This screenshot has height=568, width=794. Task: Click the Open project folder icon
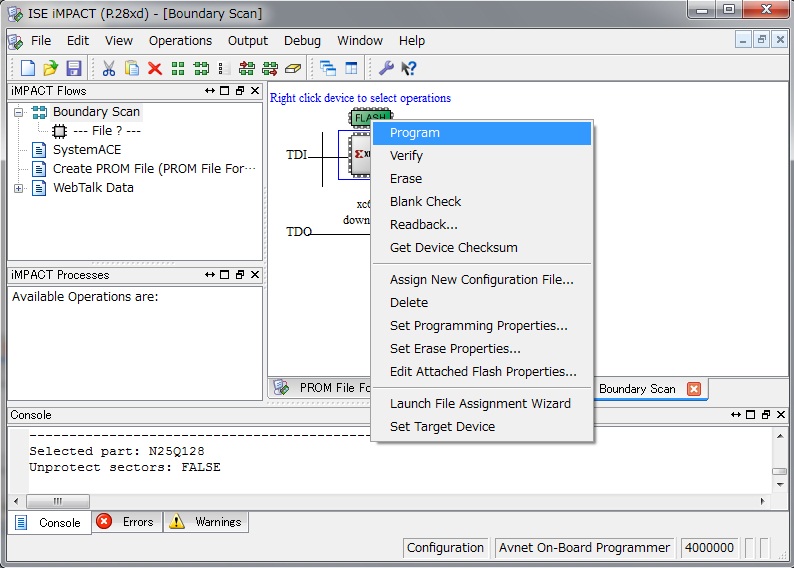pyautogui.click(x=51, y=68)
